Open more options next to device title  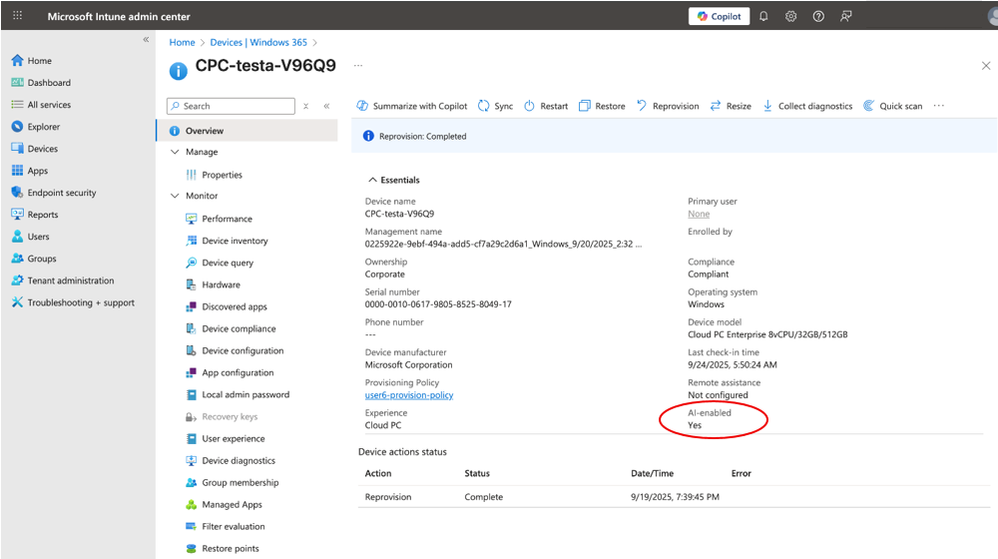coord(358,66)
